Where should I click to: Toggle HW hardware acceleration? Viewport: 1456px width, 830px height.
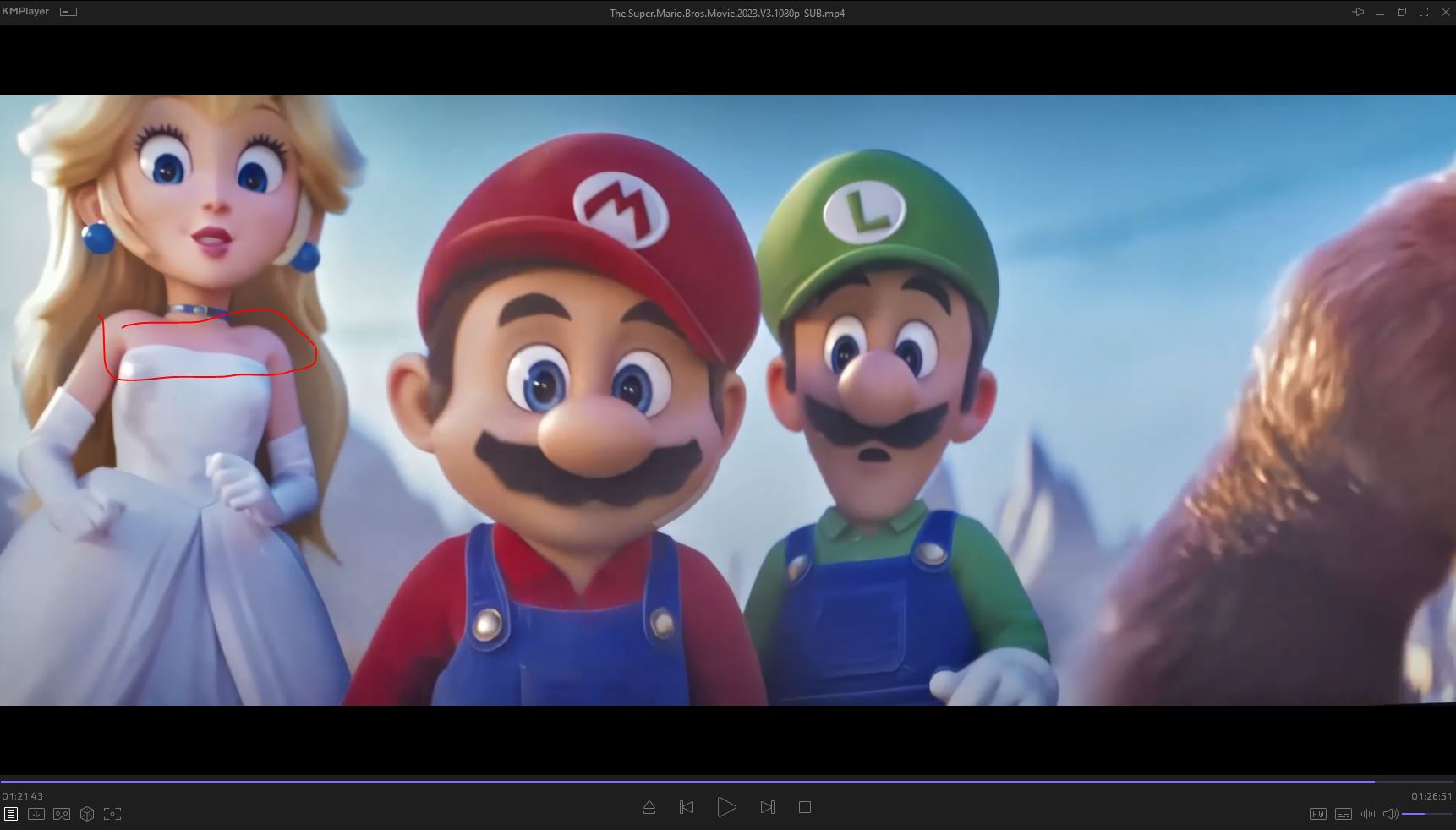pyautogui.click(x=1317, y=814)
